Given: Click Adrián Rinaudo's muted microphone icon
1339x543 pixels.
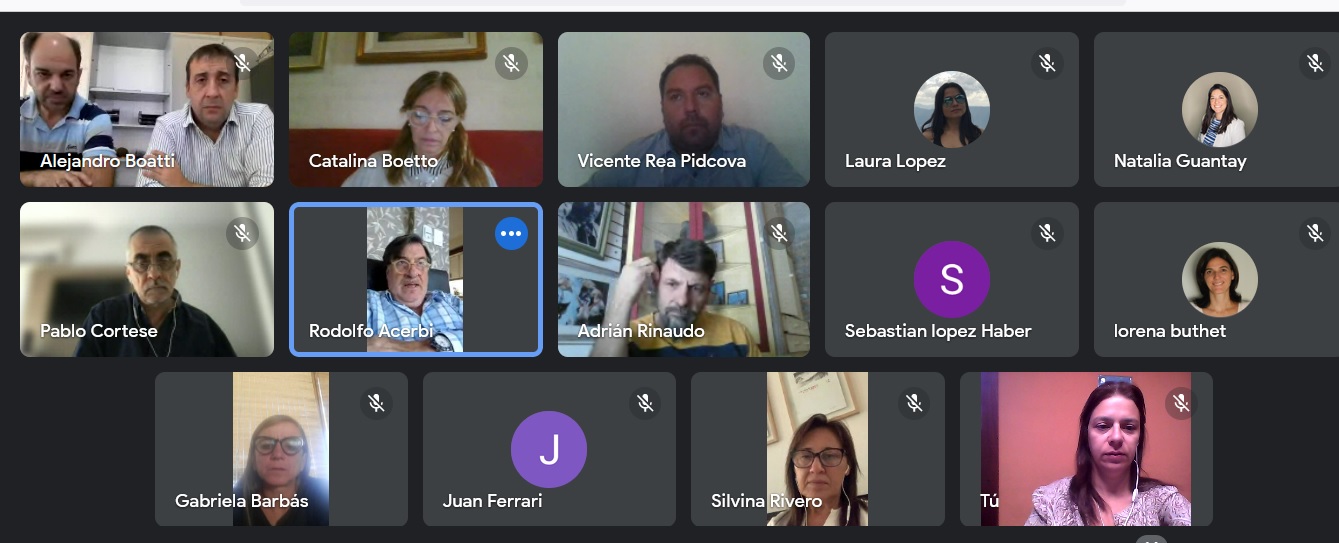Looking at the screenshot, I should (x=779, y=234).
